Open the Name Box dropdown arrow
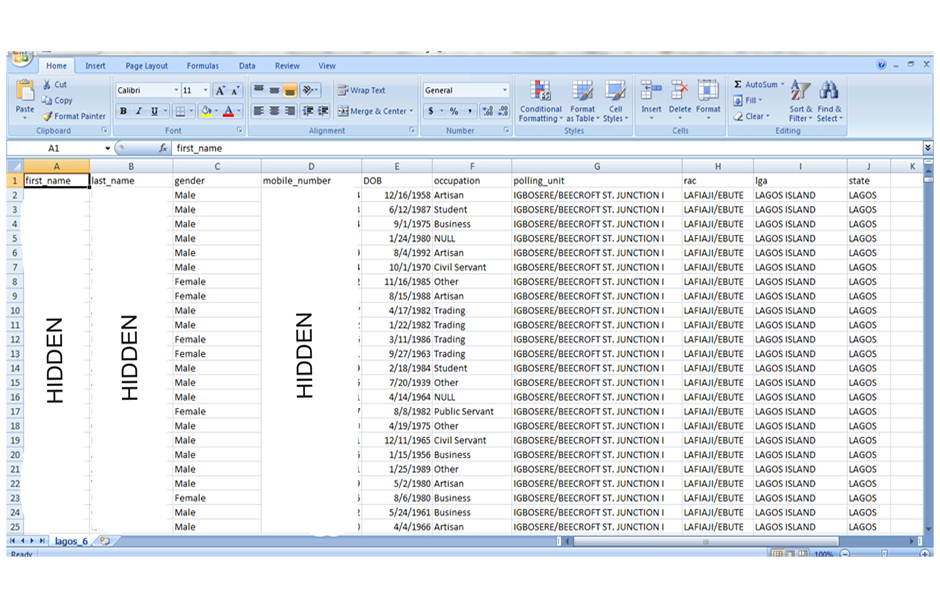 [107, 148]
